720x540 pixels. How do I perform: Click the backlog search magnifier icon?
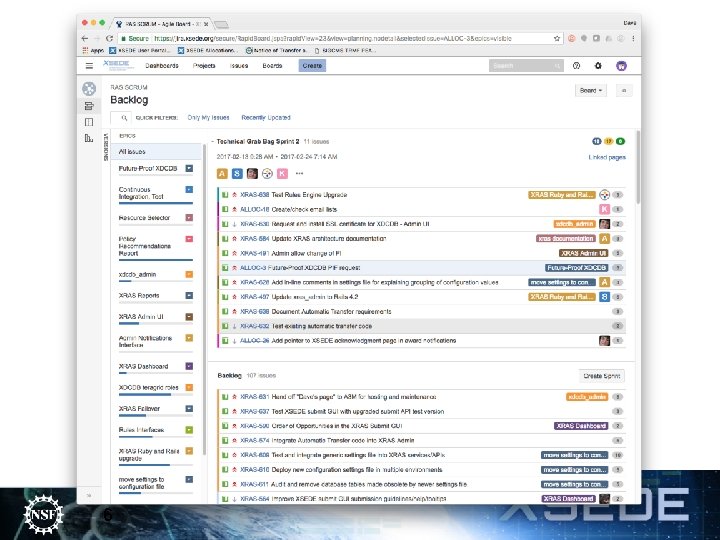124,118
